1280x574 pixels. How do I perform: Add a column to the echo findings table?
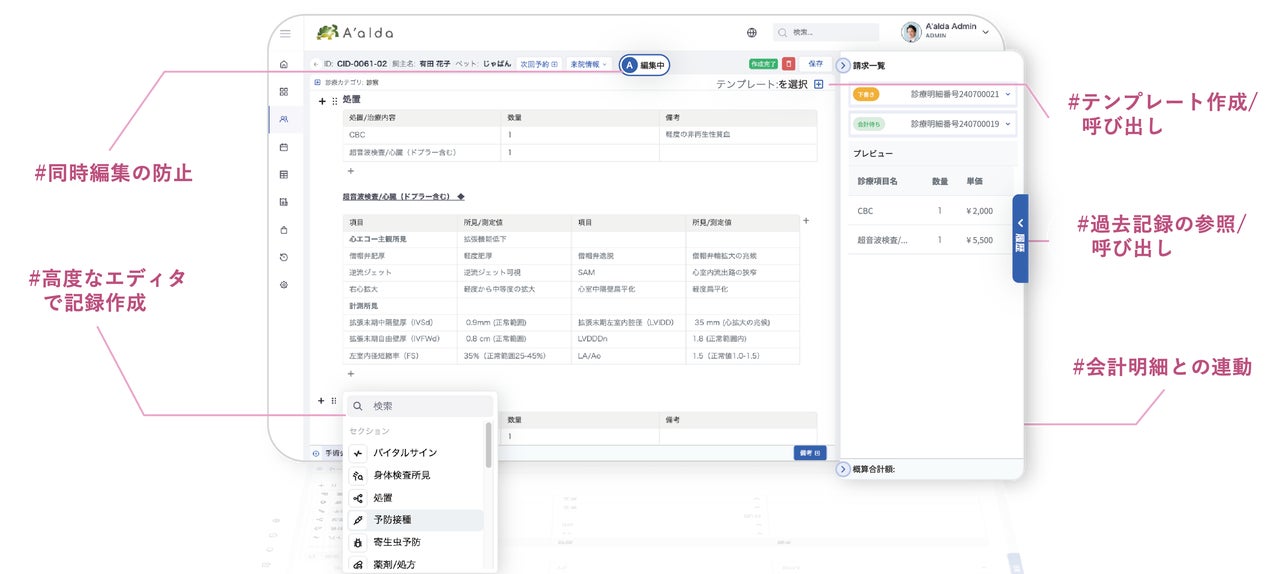[806, 221]
